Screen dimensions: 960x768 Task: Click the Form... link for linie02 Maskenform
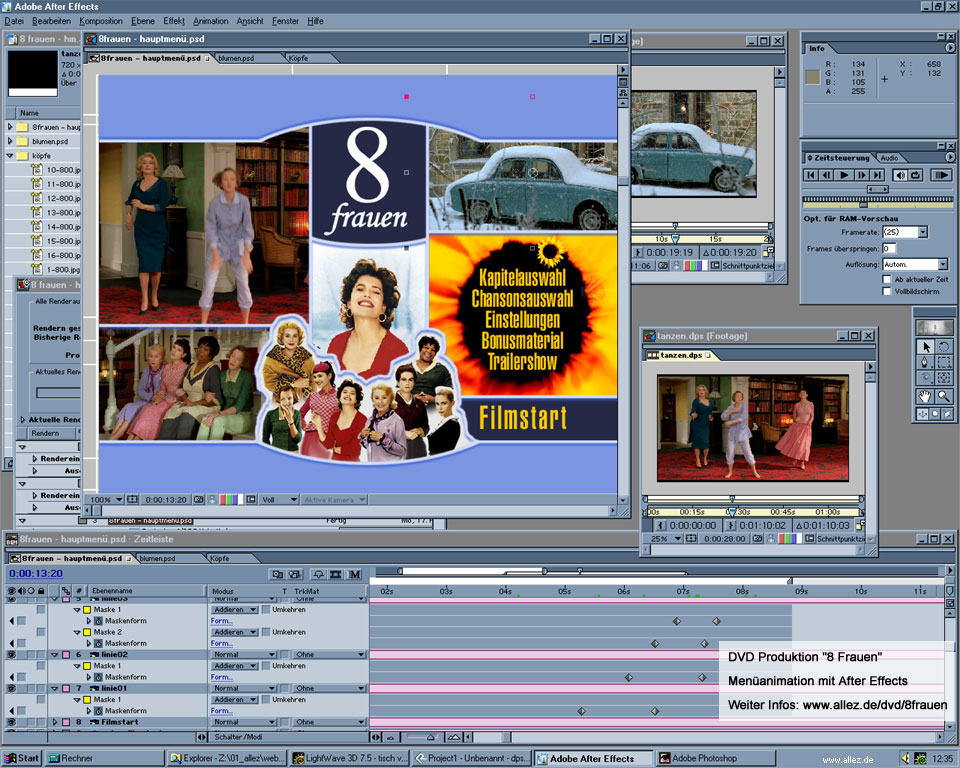point(221,677)
